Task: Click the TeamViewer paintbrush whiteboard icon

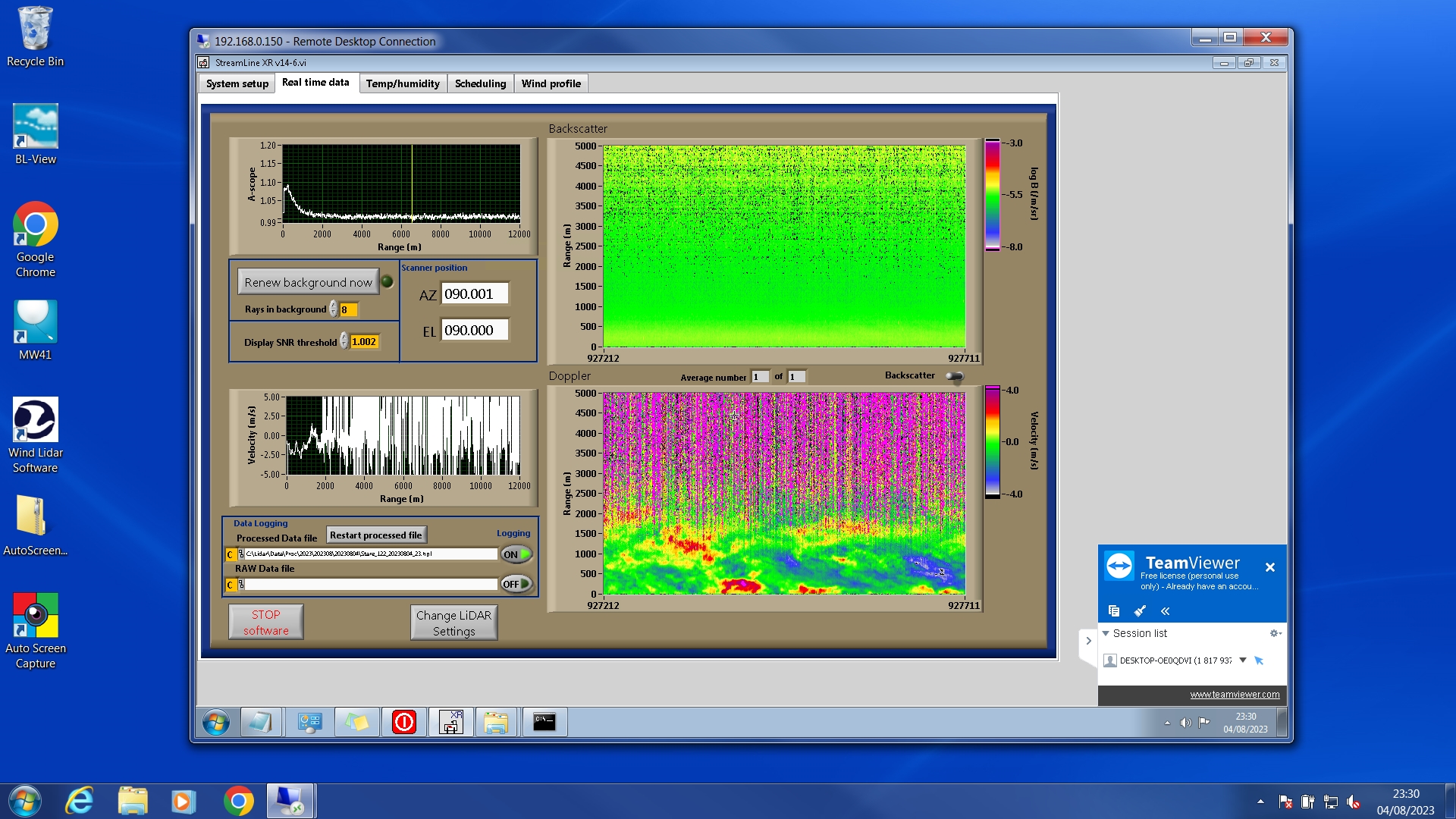Action: pos(1139,610)
